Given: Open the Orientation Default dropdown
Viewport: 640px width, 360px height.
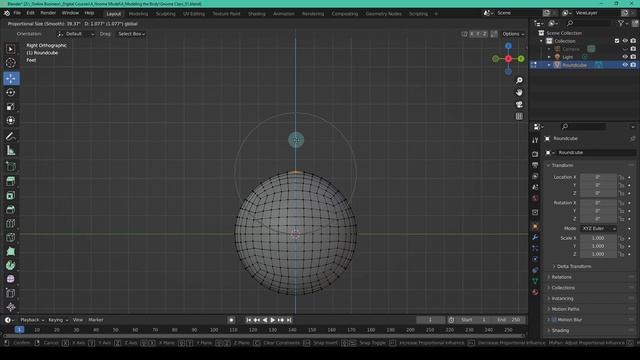Looking at the screenshot, I should click(77, 34).
